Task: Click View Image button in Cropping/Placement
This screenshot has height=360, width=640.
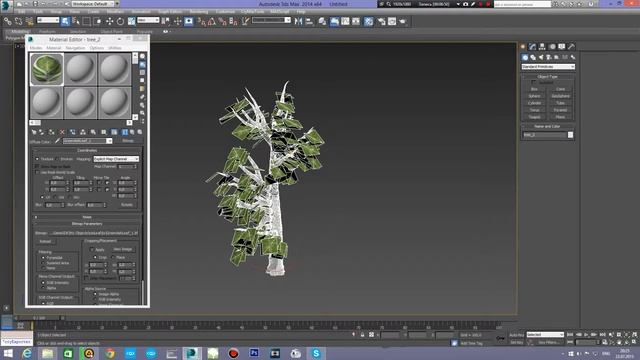Action: click(x=123, y=249)
